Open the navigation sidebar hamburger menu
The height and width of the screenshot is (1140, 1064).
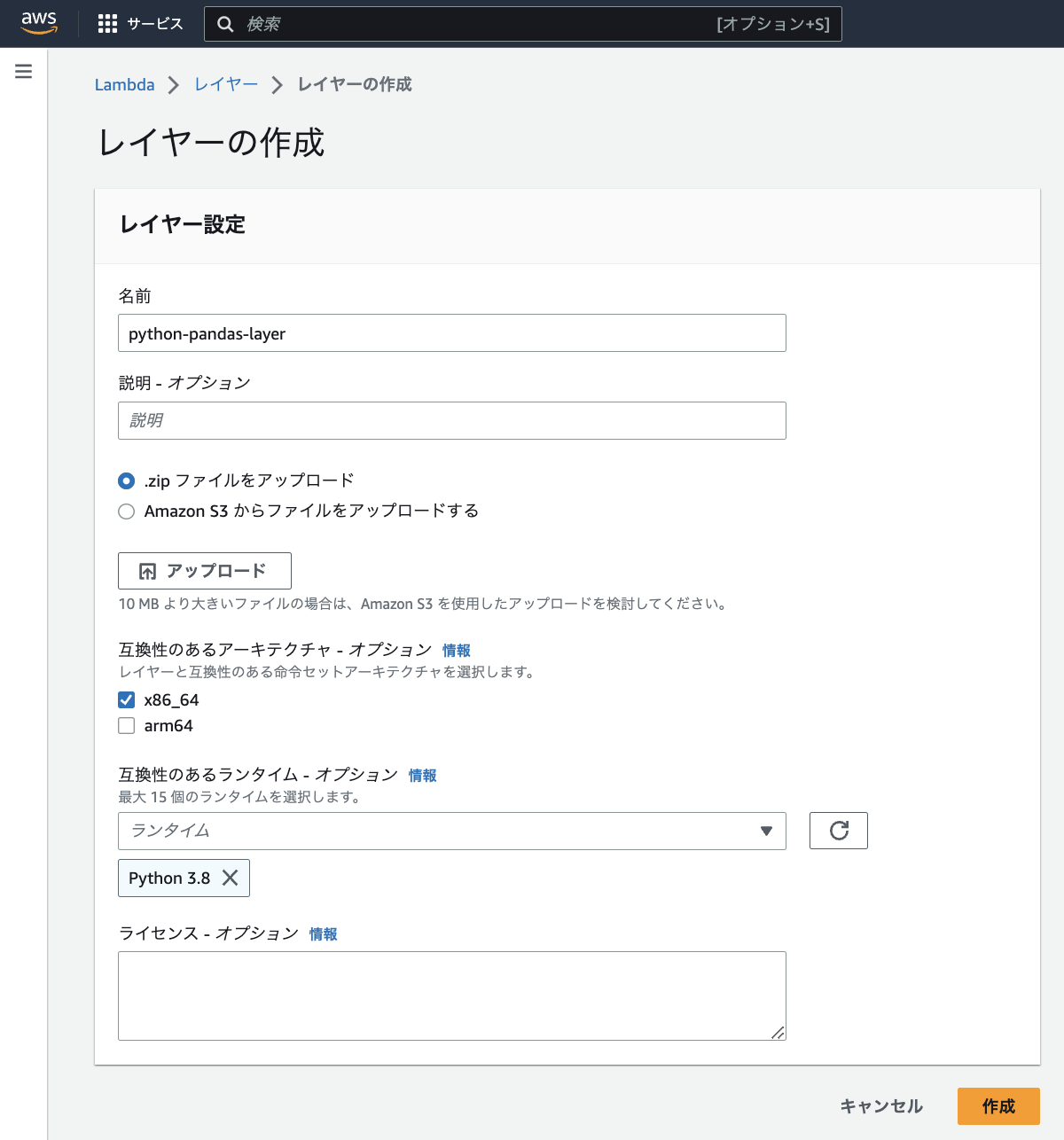point(23,71)
